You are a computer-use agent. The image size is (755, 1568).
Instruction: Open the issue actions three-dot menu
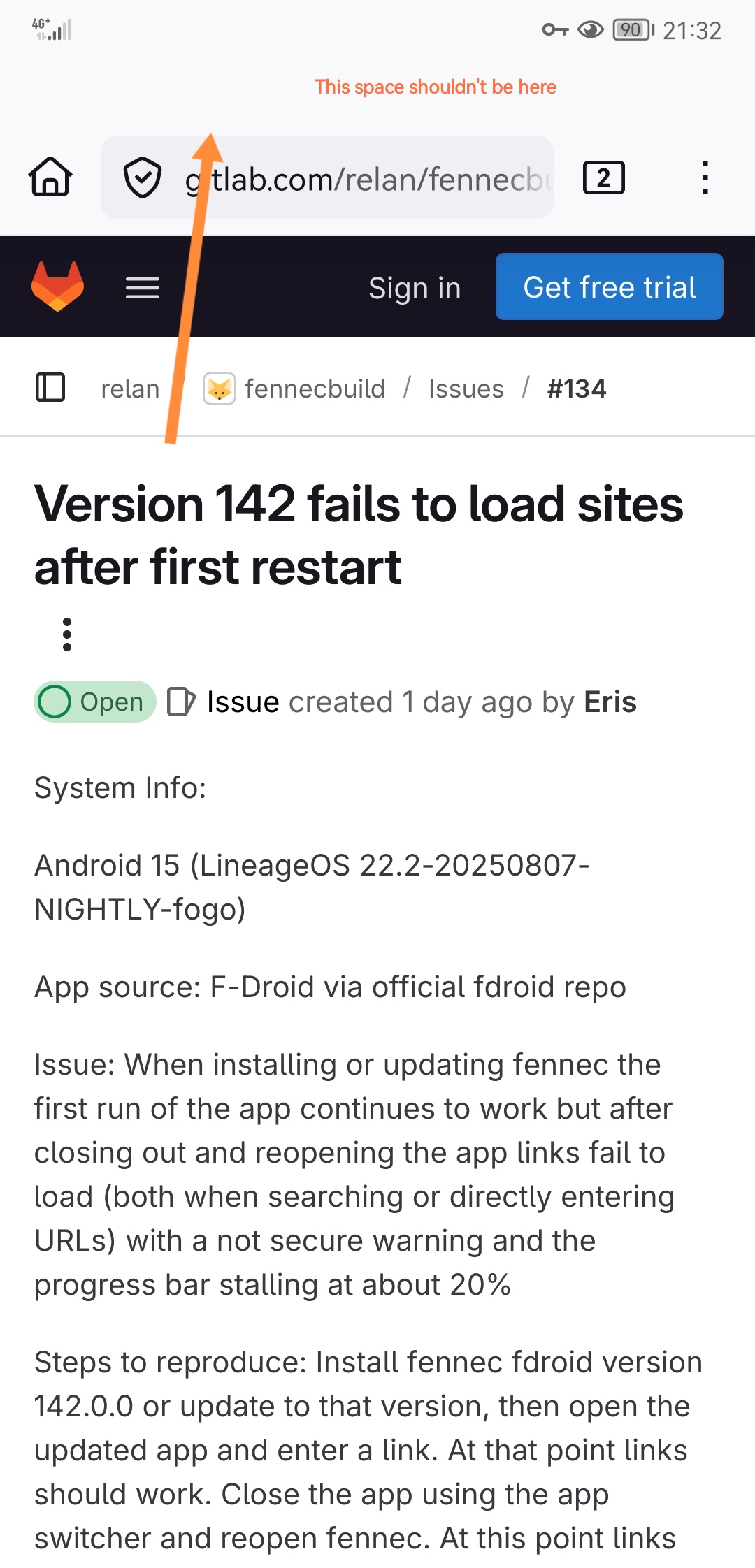pyautogui.click(x=67, y=634)
